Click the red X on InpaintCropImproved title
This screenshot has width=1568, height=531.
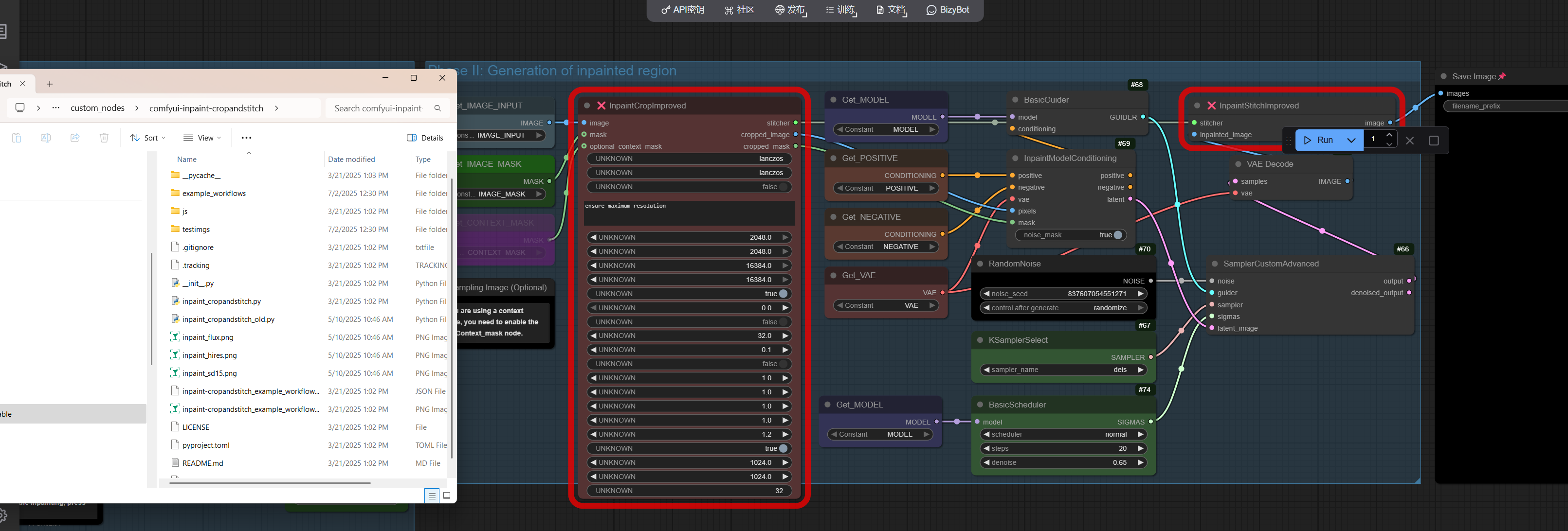(602, 105)
